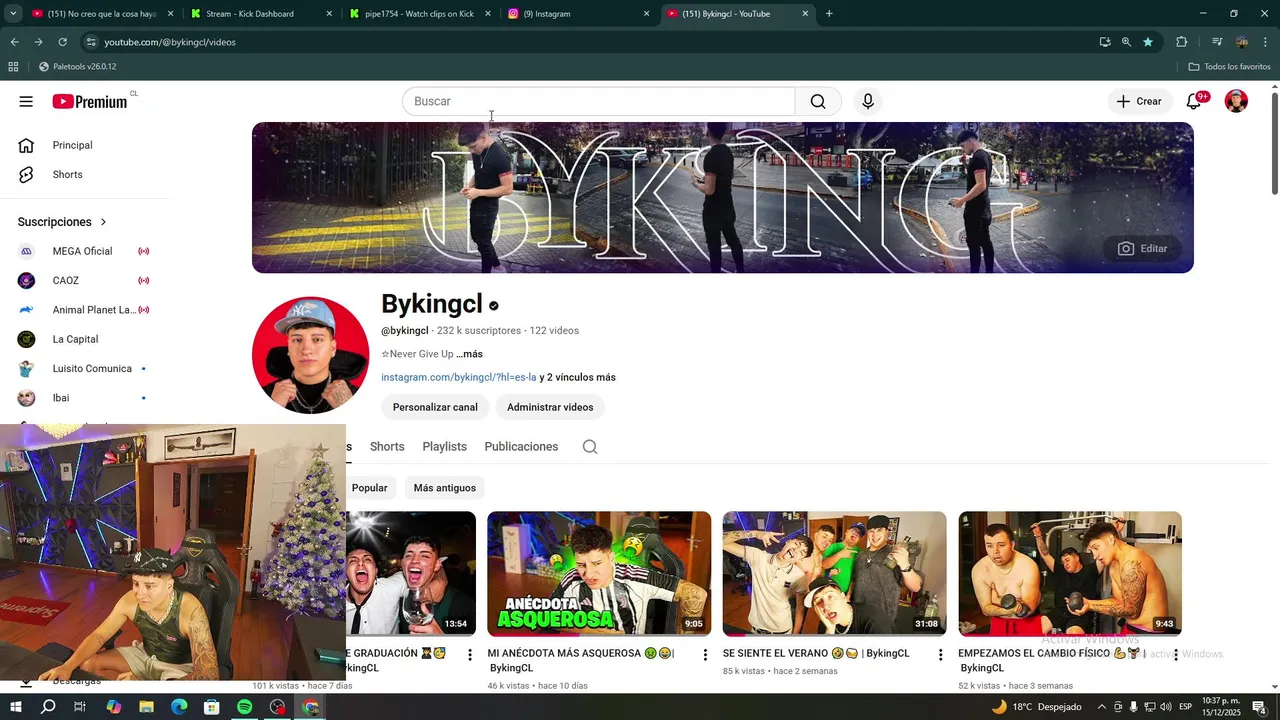Search within the channel using magnifier
Viewport: 1280px width, 720px height.
pyautogui.click(x=590, y=447)
